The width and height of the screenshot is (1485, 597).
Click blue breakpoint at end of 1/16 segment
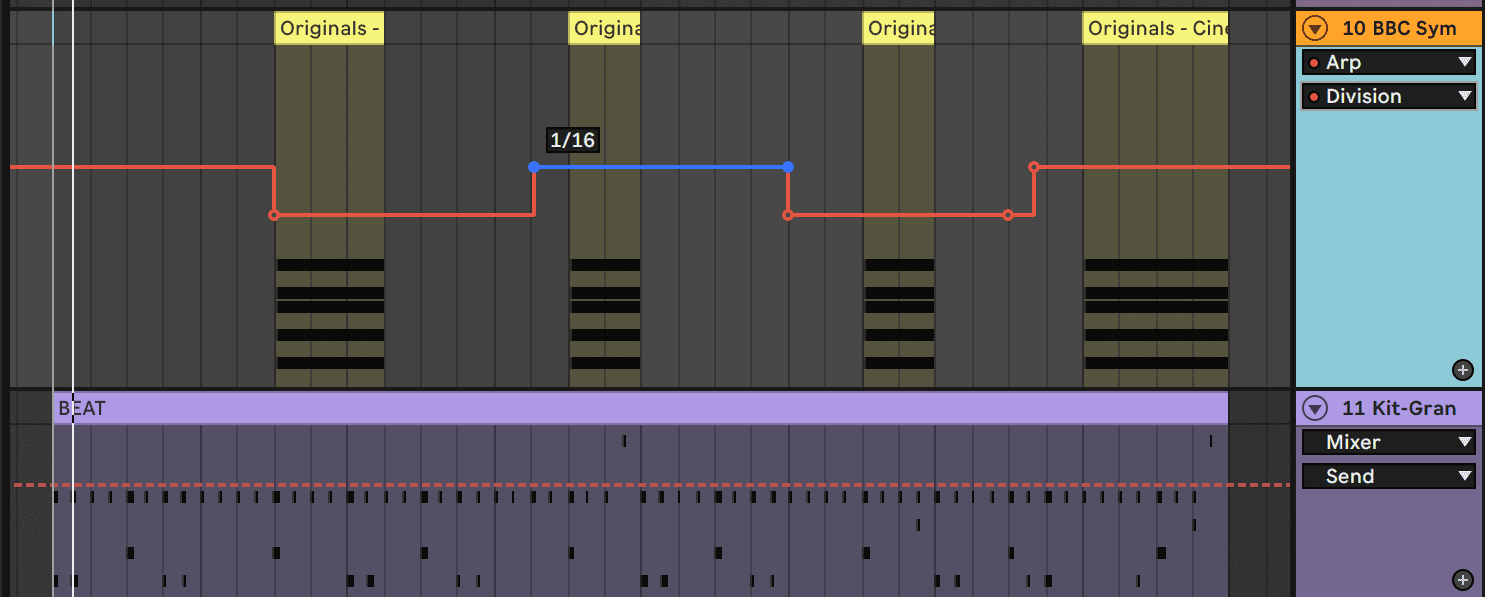788,167
